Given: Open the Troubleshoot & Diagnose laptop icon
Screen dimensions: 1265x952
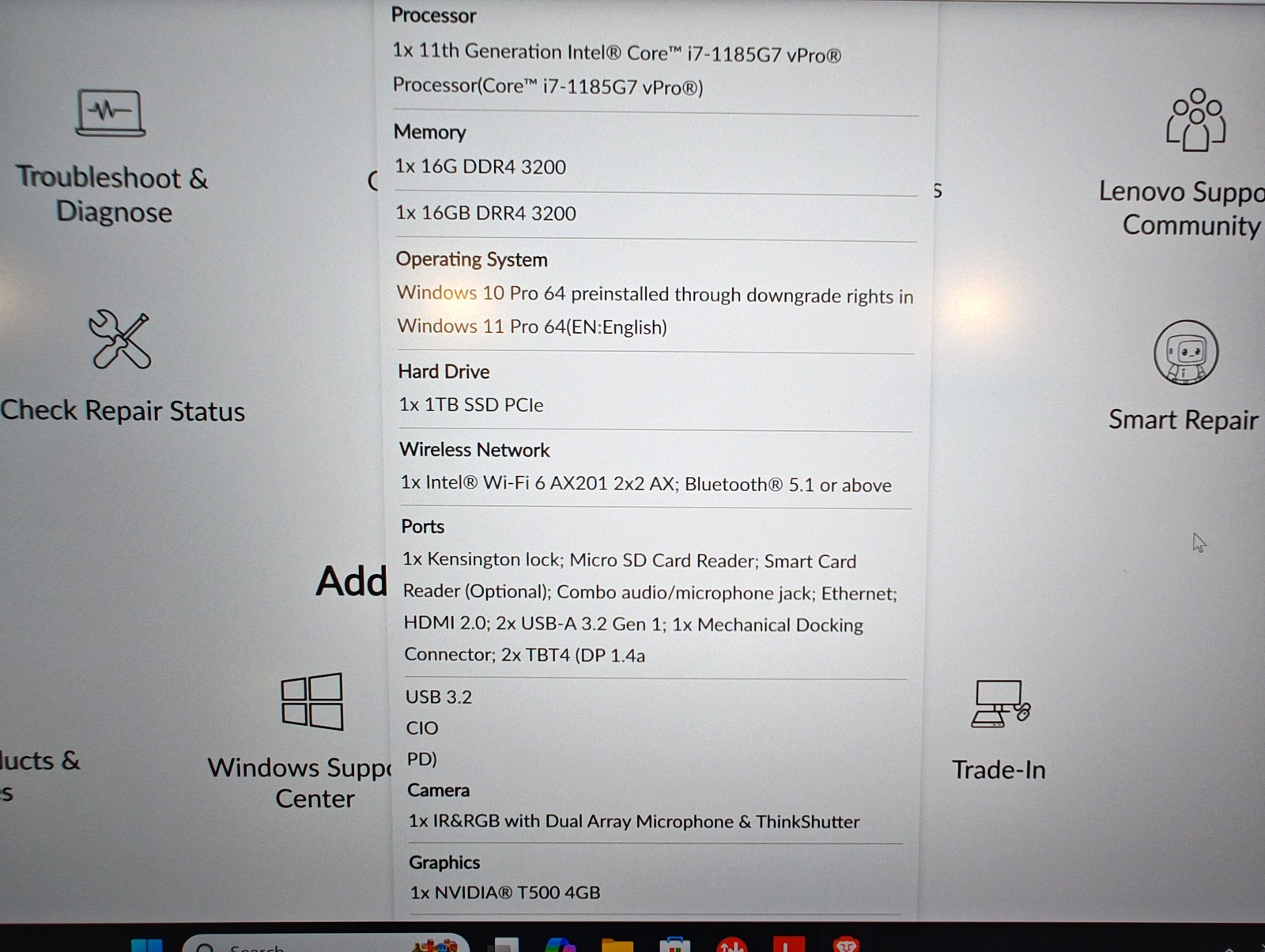Looking at the screenshot, I should (x=111, y=113).
